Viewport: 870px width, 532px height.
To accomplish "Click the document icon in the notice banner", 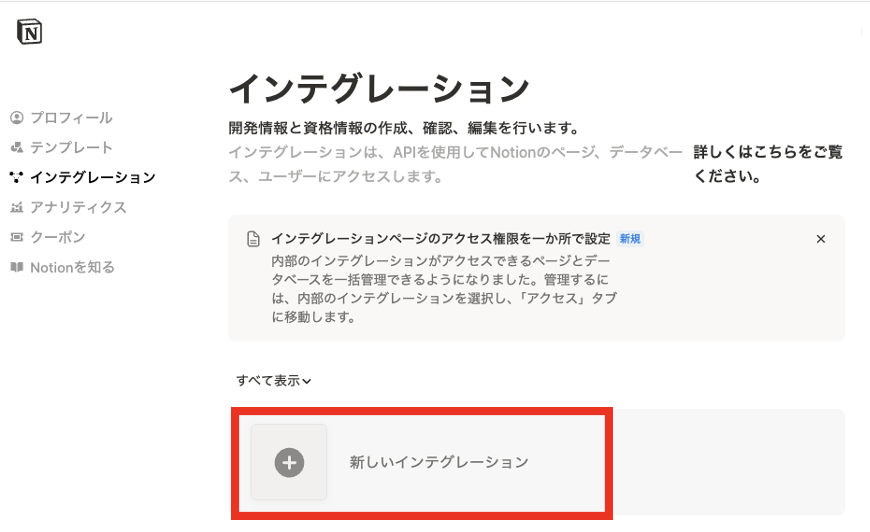I will [254, 240].
